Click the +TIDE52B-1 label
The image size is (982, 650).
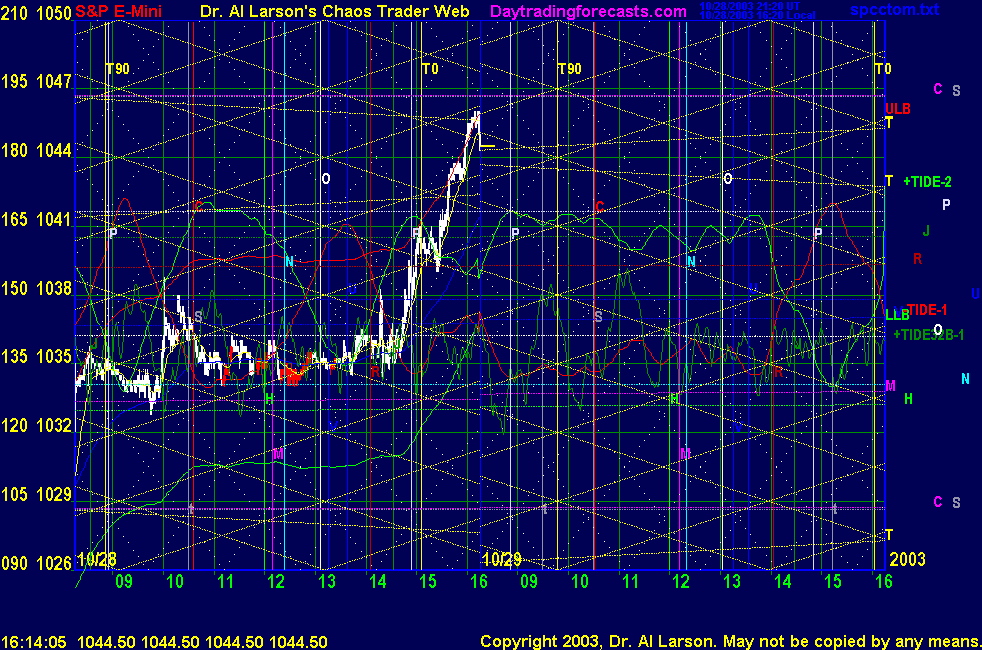(x=929, y=335)
